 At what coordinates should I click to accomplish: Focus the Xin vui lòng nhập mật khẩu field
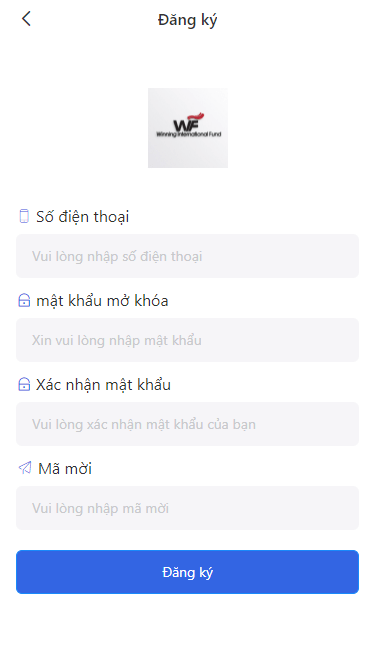click(187, 340)
